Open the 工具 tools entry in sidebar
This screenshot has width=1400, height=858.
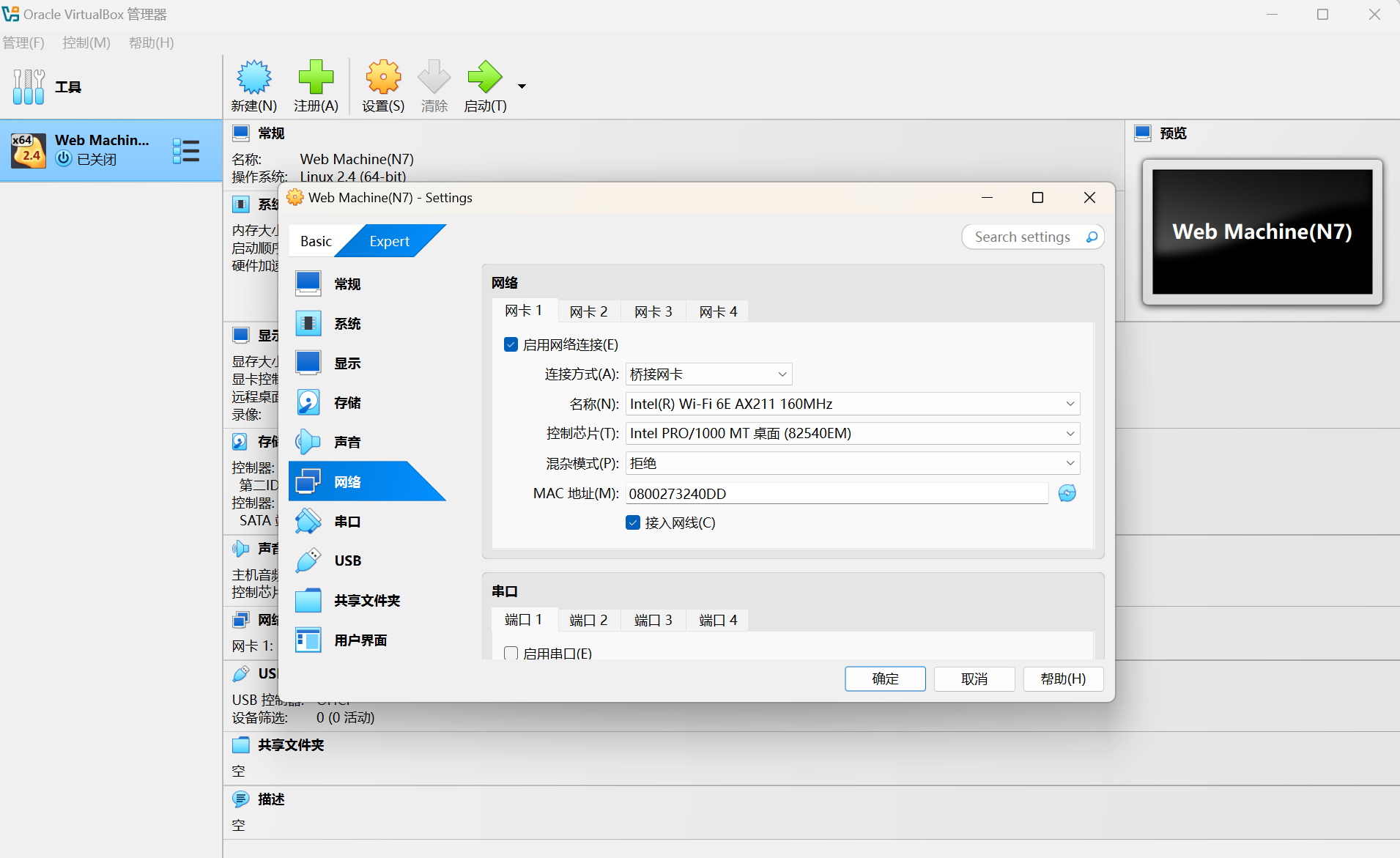pos(111,87)
